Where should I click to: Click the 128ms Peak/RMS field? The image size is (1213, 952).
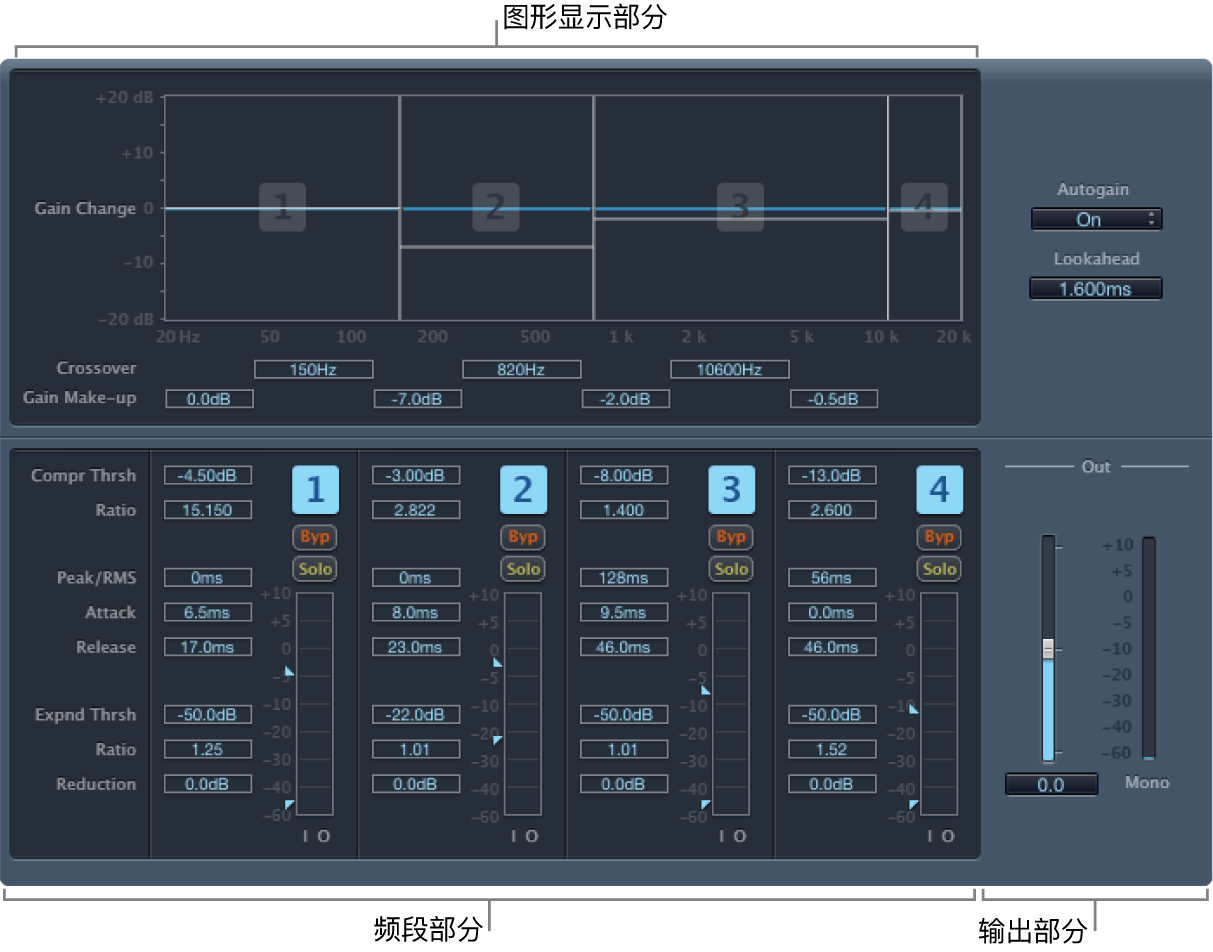[x=624, y=577]
